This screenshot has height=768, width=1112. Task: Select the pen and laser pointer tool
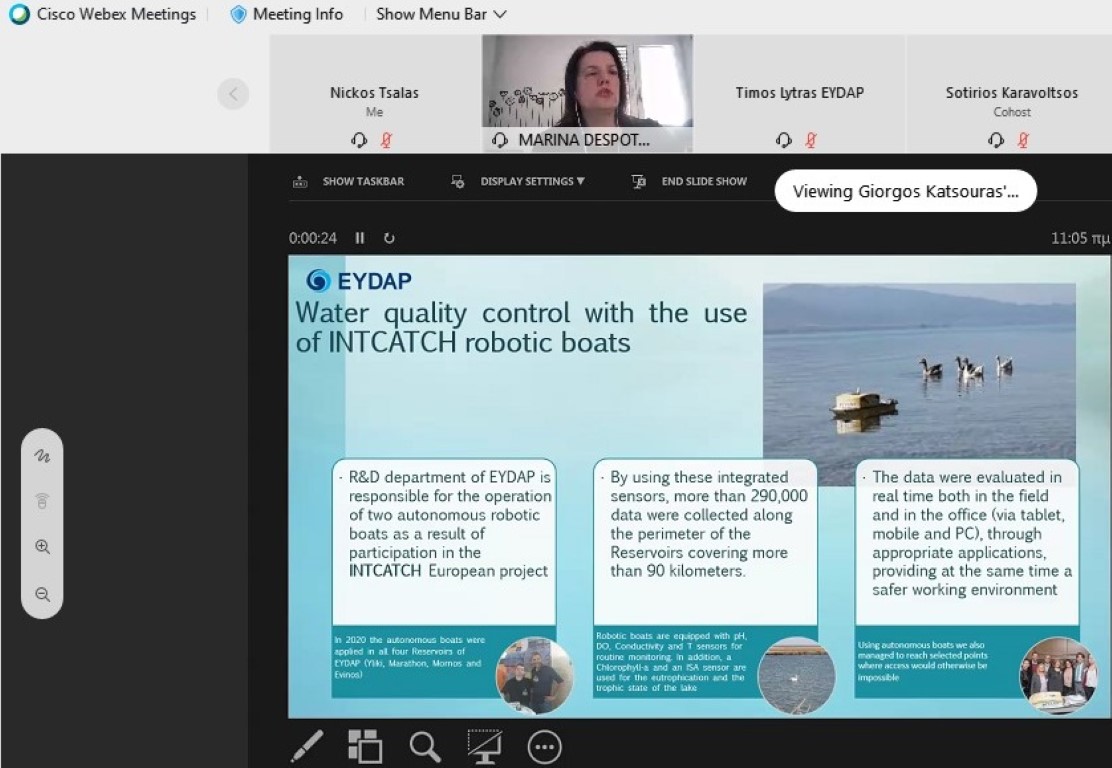[x=307, y=746]
